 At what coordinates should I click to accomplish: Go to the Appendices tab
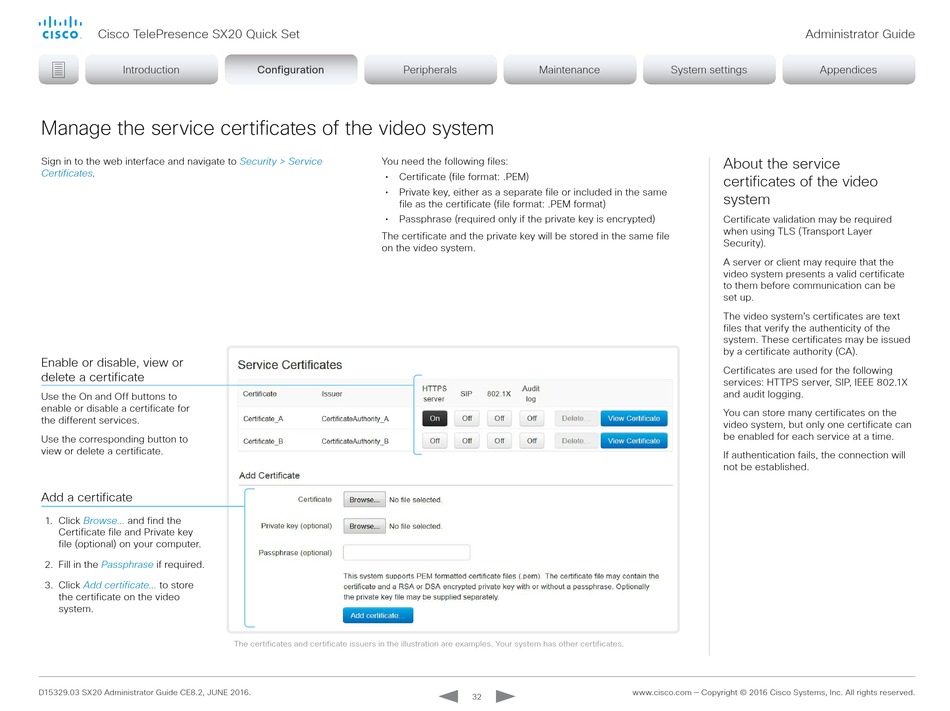[x=848, y=70]
